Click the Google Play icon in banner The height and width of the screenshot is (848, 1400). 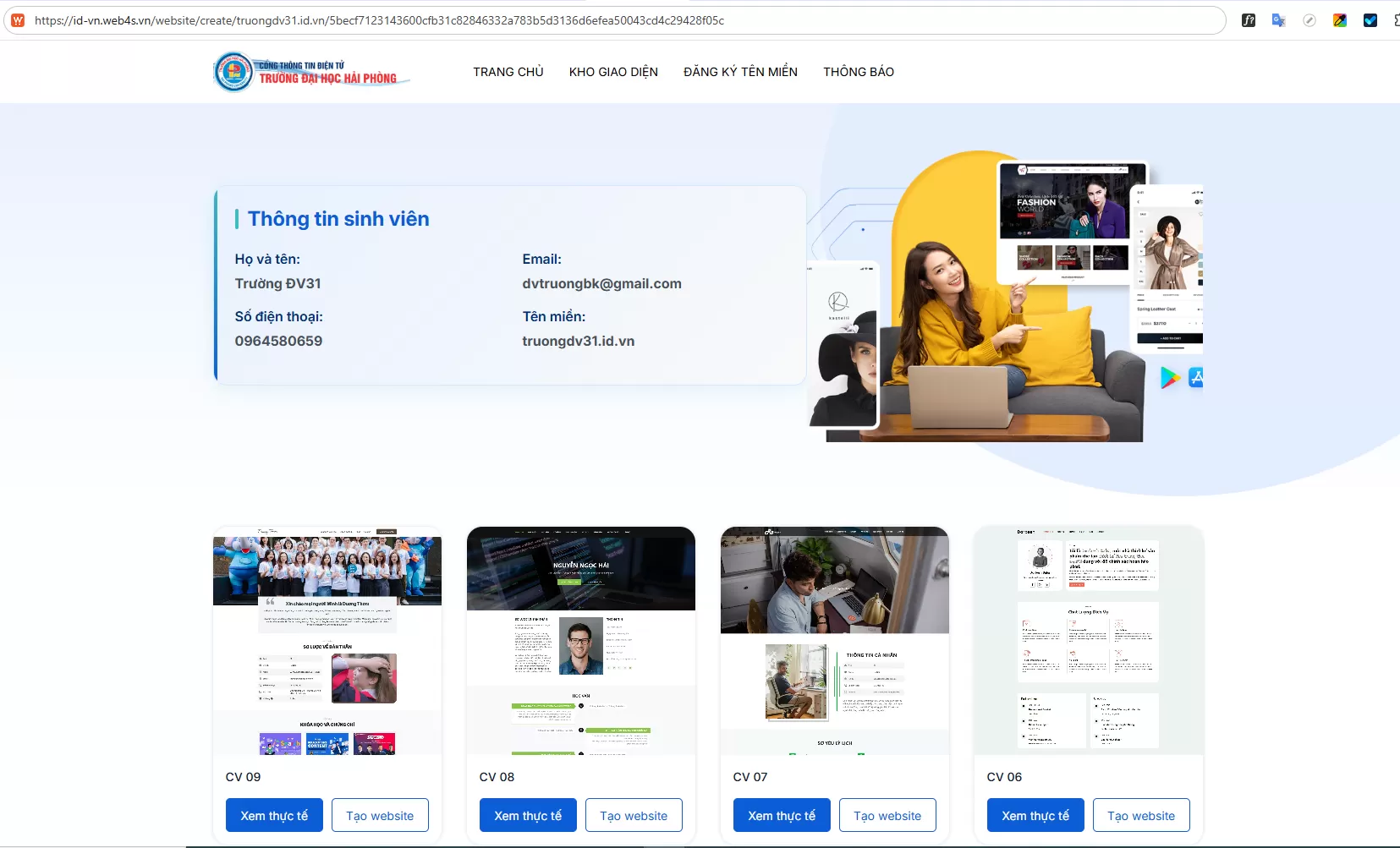click(x=1169, y=378)
